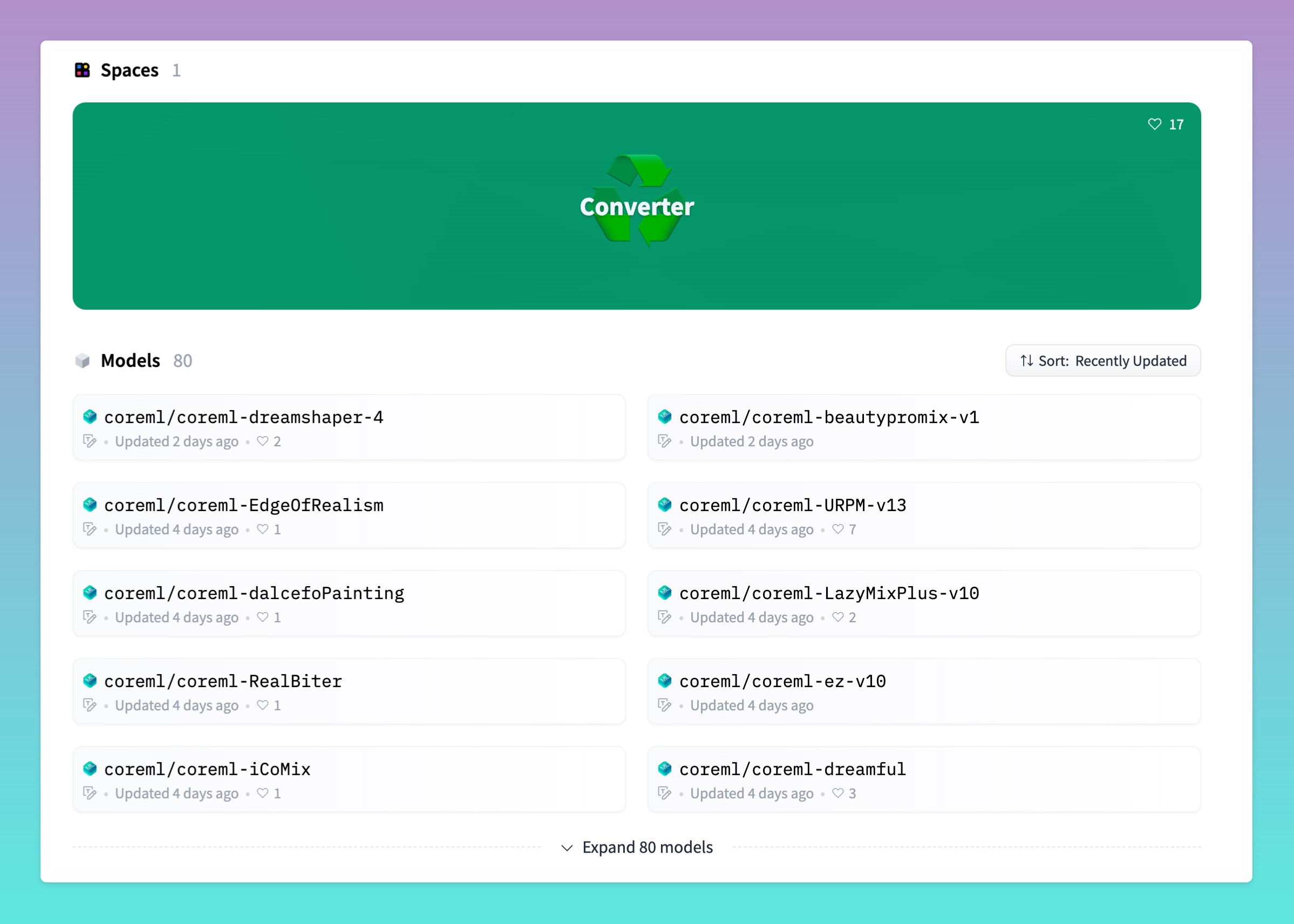The image size is (1294, 924).
Task: Click the Spaces grid icon
Action: (x=83, y=70)
